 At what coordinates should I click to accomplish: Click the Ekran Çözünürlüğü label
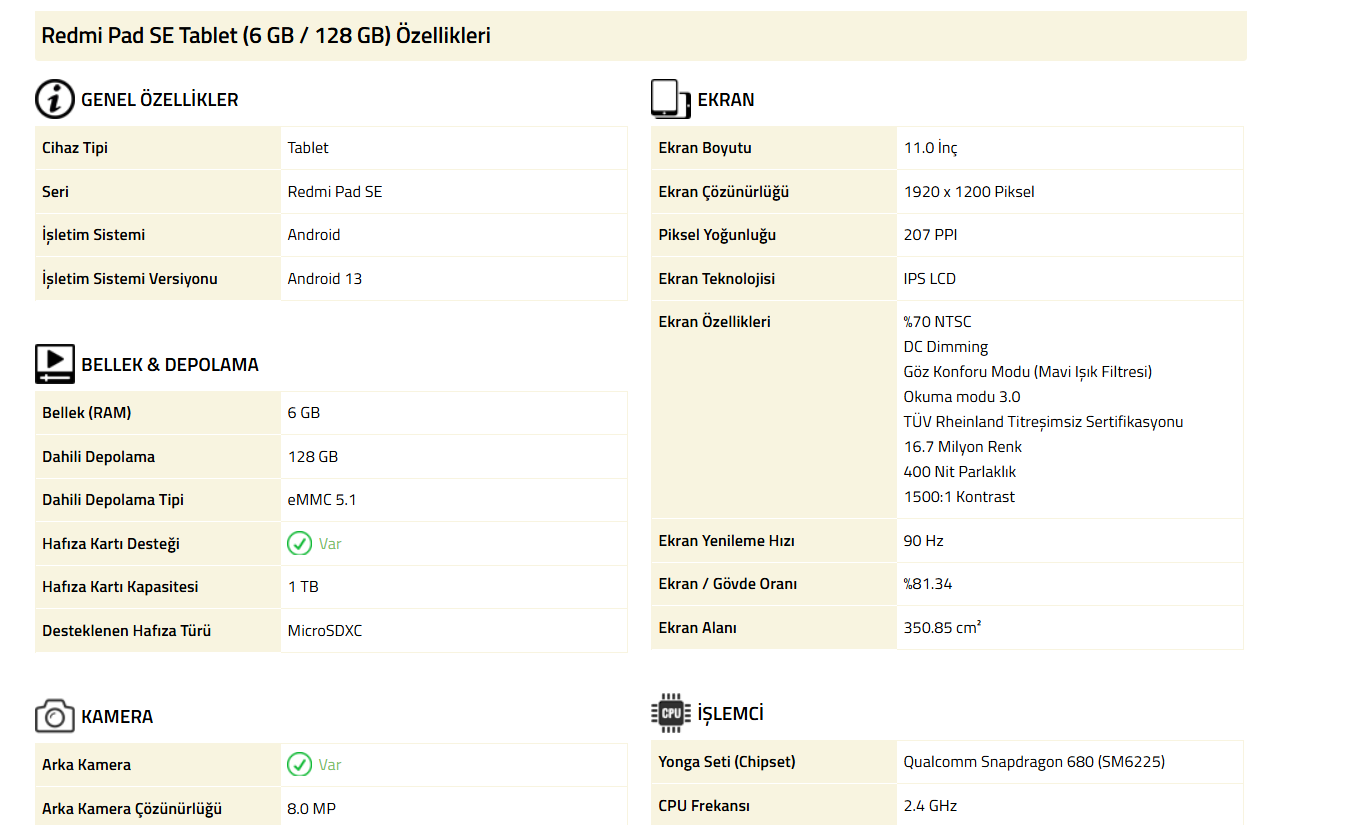tap(724, 192)
